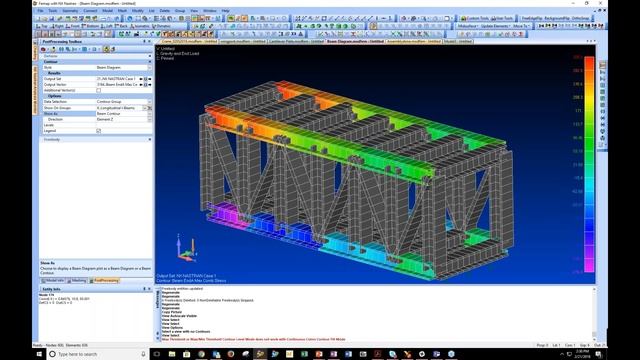Click the Save model toolbar icon
The image size is (640, 360).
[x=53, y=18]
